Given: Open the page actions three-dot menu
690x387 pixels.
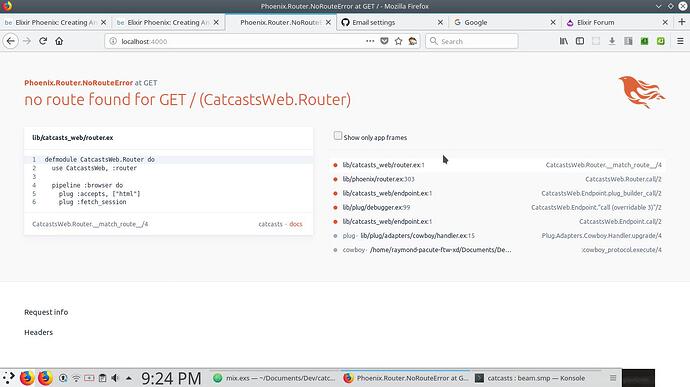Looking at the screenshot, I should 370,41.
